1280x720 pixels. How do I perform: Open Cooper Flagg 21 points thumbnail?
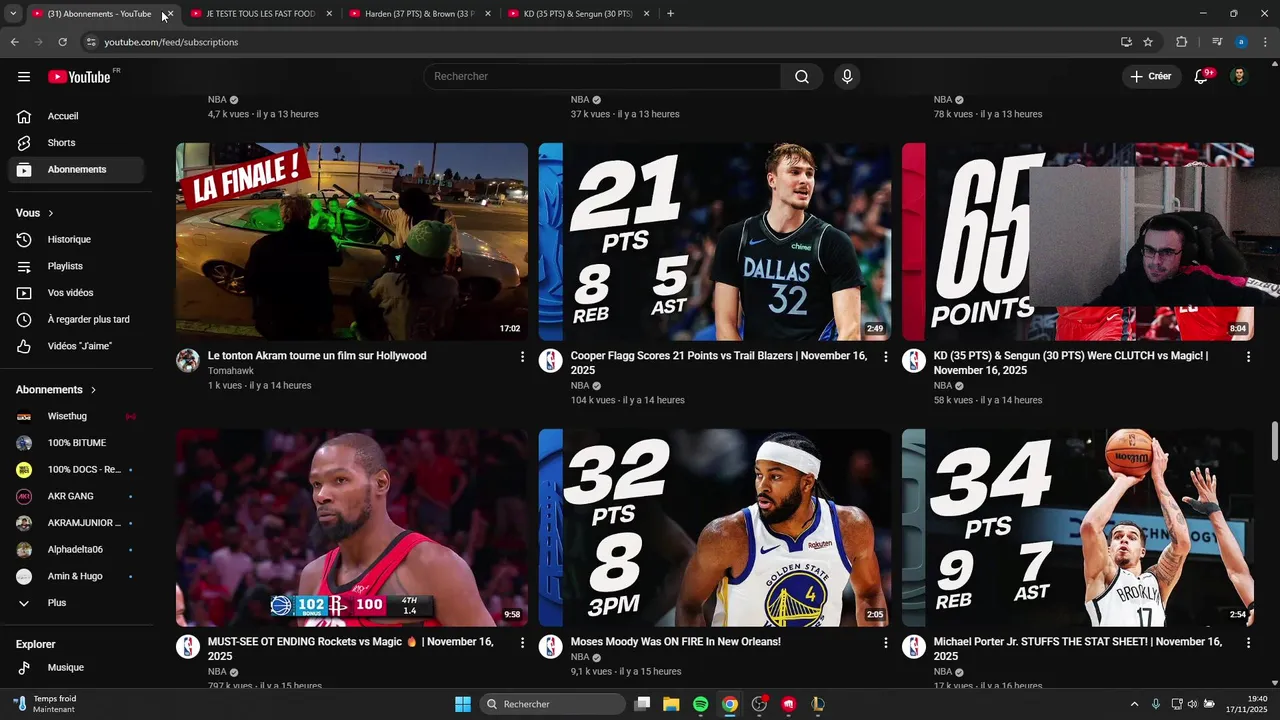coord(714,241)
